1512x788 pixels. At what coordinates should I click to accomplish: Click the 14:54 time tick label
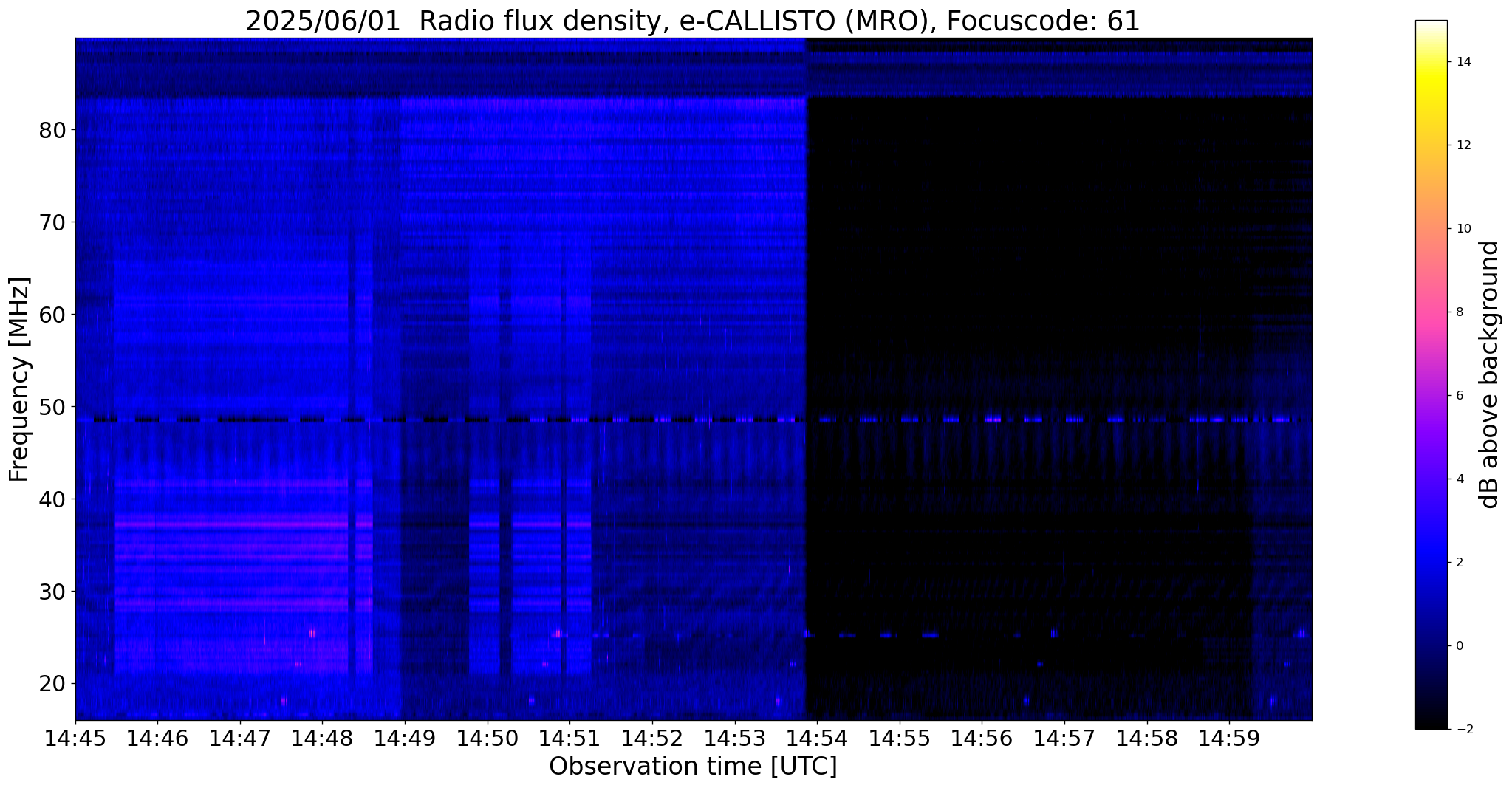pyautogui.click(x=816, y=739)
